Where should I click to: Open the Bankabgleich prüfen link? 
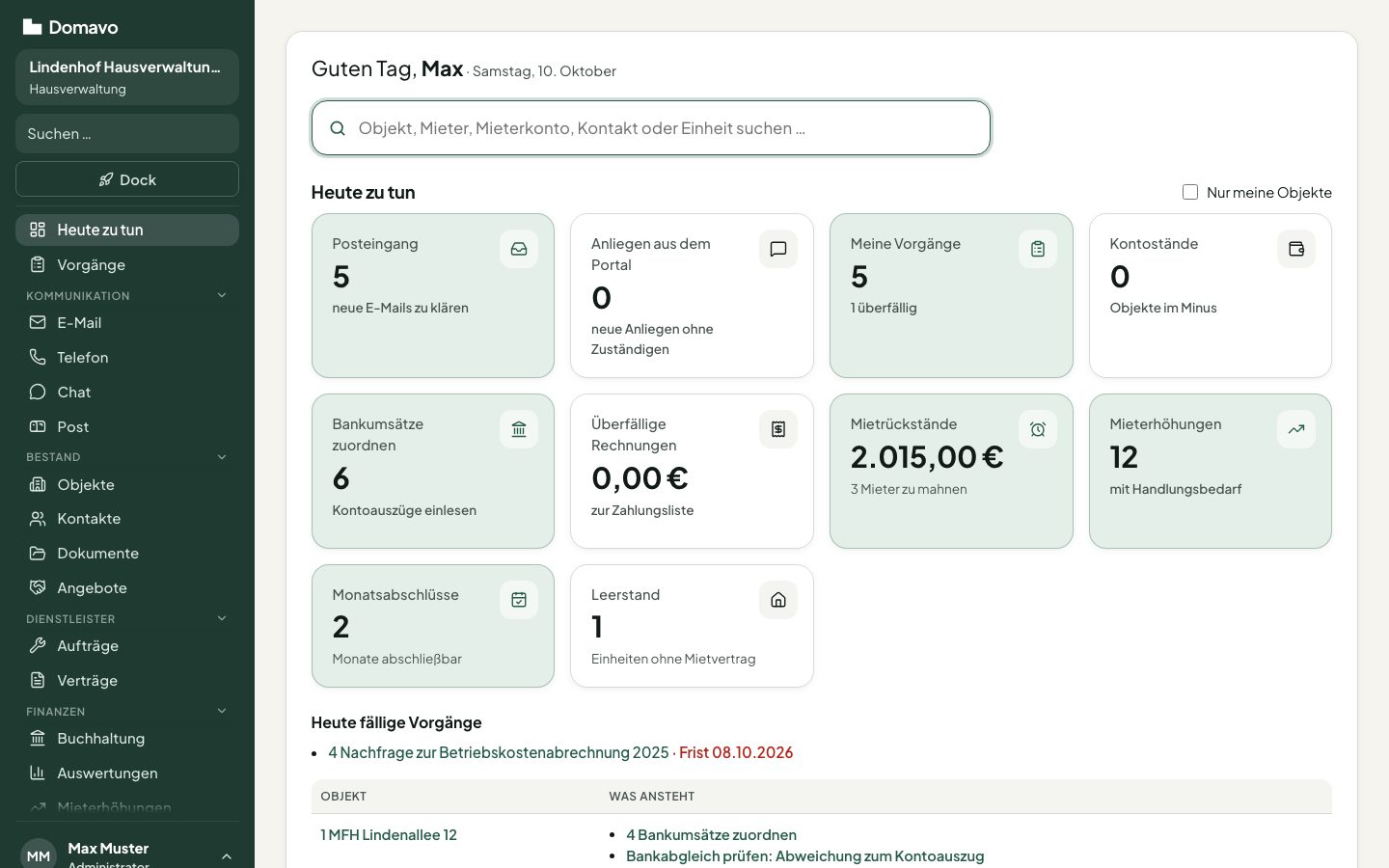coord(805,856)
